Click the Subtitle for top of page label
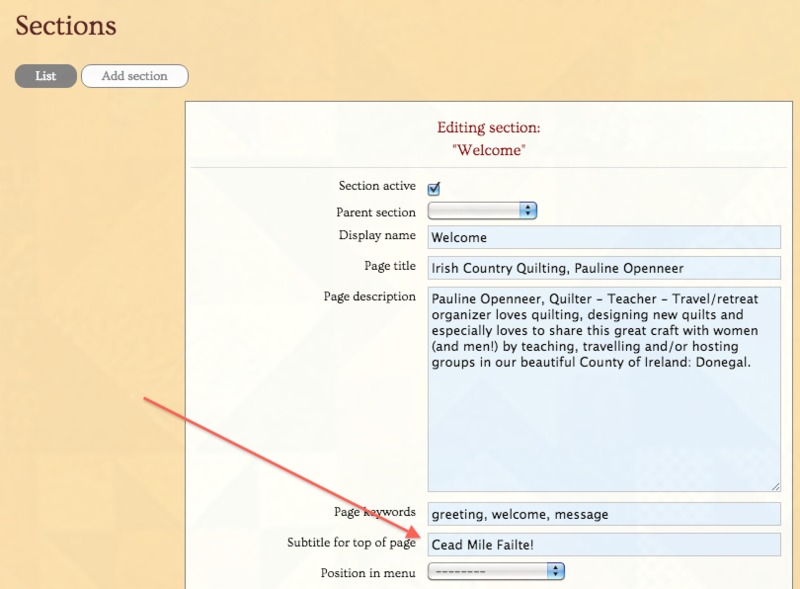The height and width of the screenshot is (589, 800). tap(351, 542)
